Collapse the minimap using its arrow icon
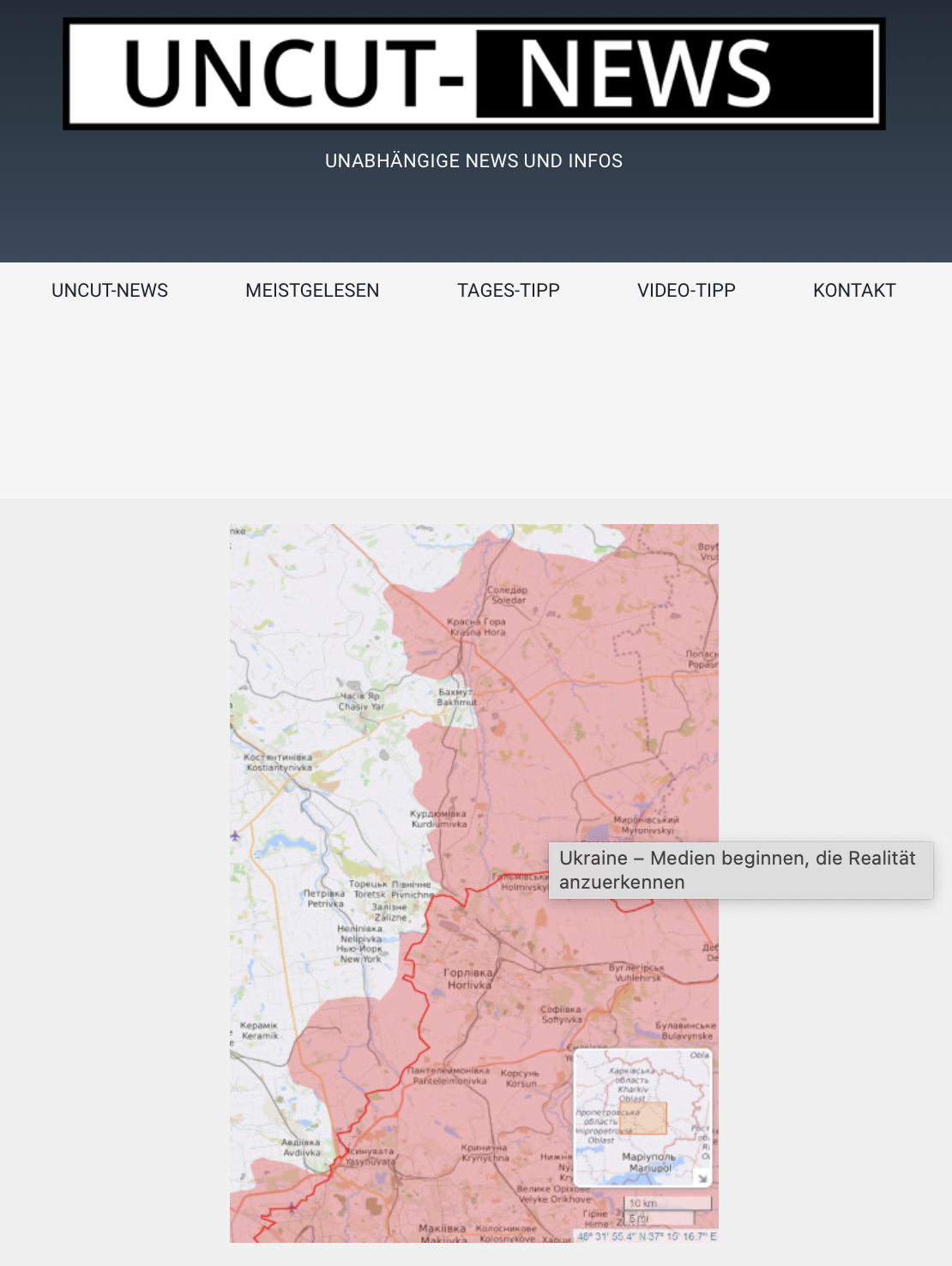This screenshot has width=952, height=1266. pyautogui.click(x=702, y=1179)
